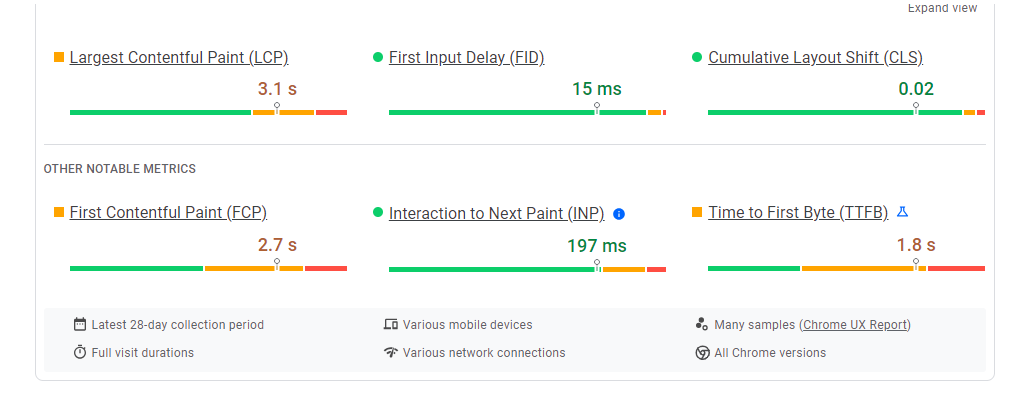Expand the view via Expand view
1013x397 pixels.
click(x=943, y=8)
